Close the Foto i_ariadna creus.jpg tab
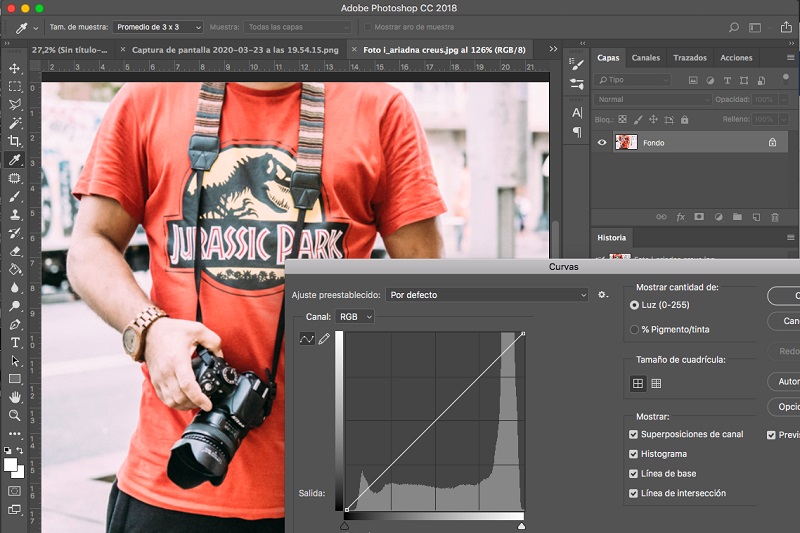The image size is (800, 533). [354, 49]
